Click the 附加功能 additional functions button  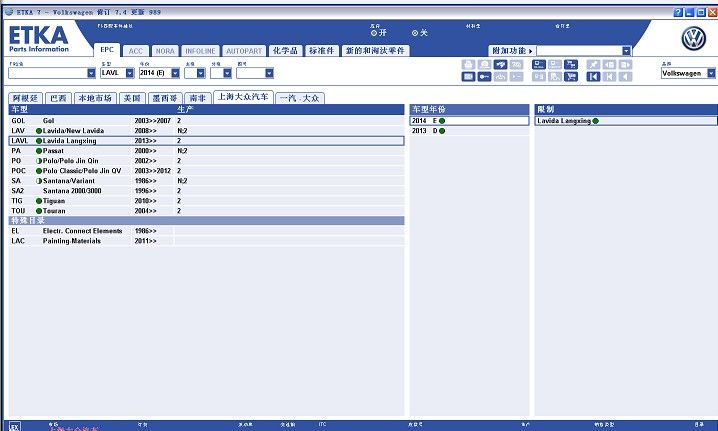[x=512, y=51]
